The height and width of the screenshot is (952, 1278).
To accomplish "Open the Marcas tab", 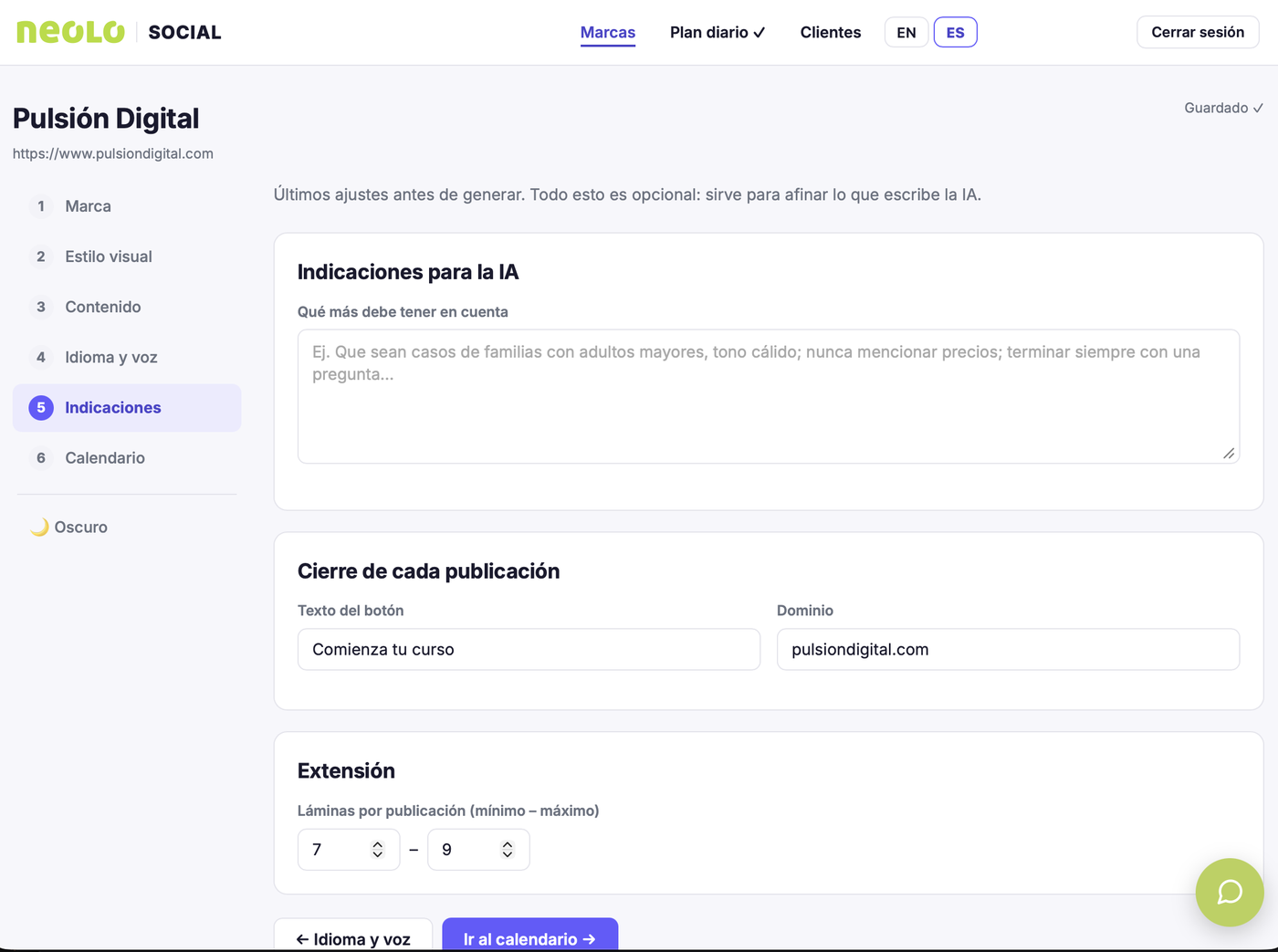I will pos(608,32).
